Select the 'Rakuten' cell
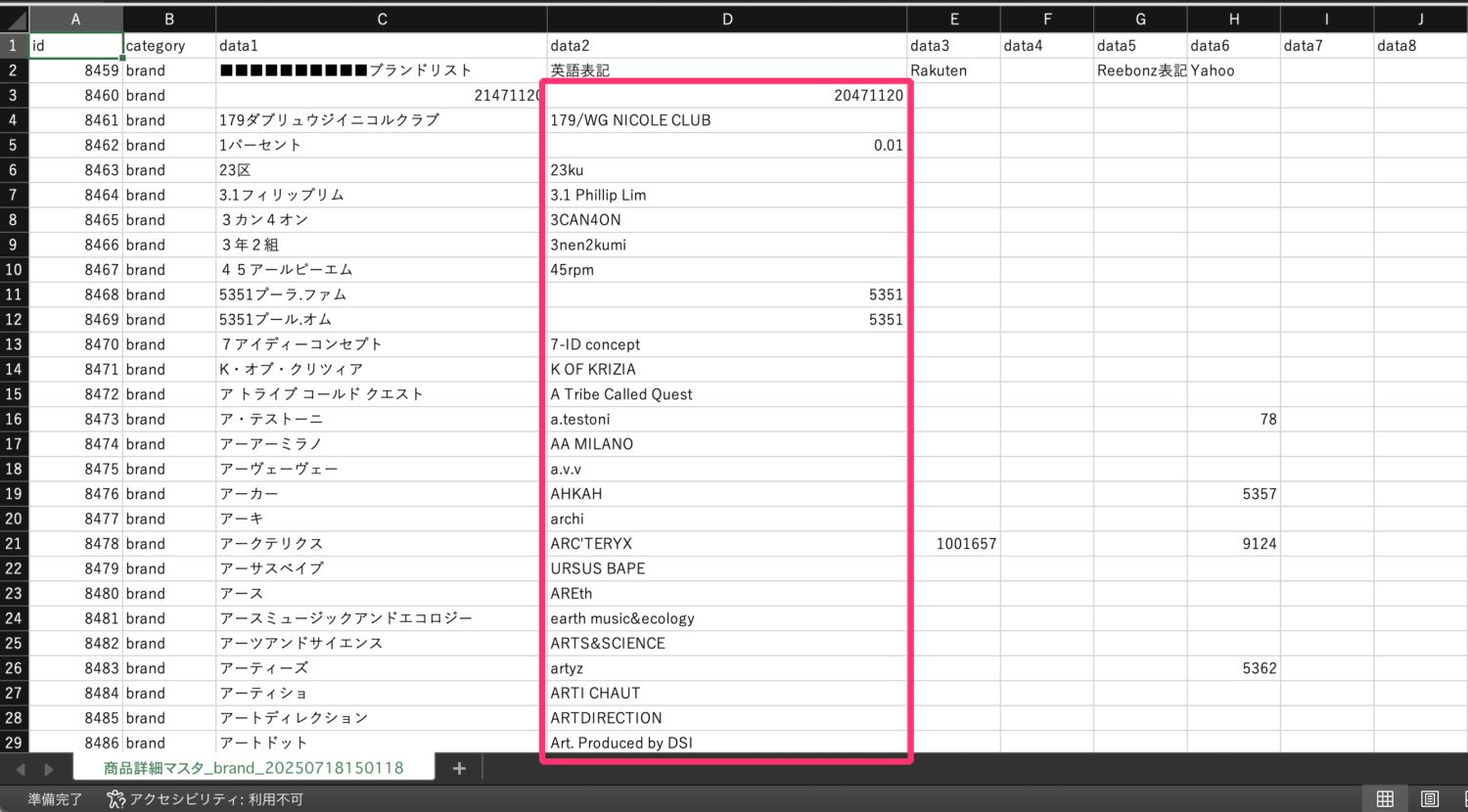This screenshot has width=1468, height=812. point(954,70)
